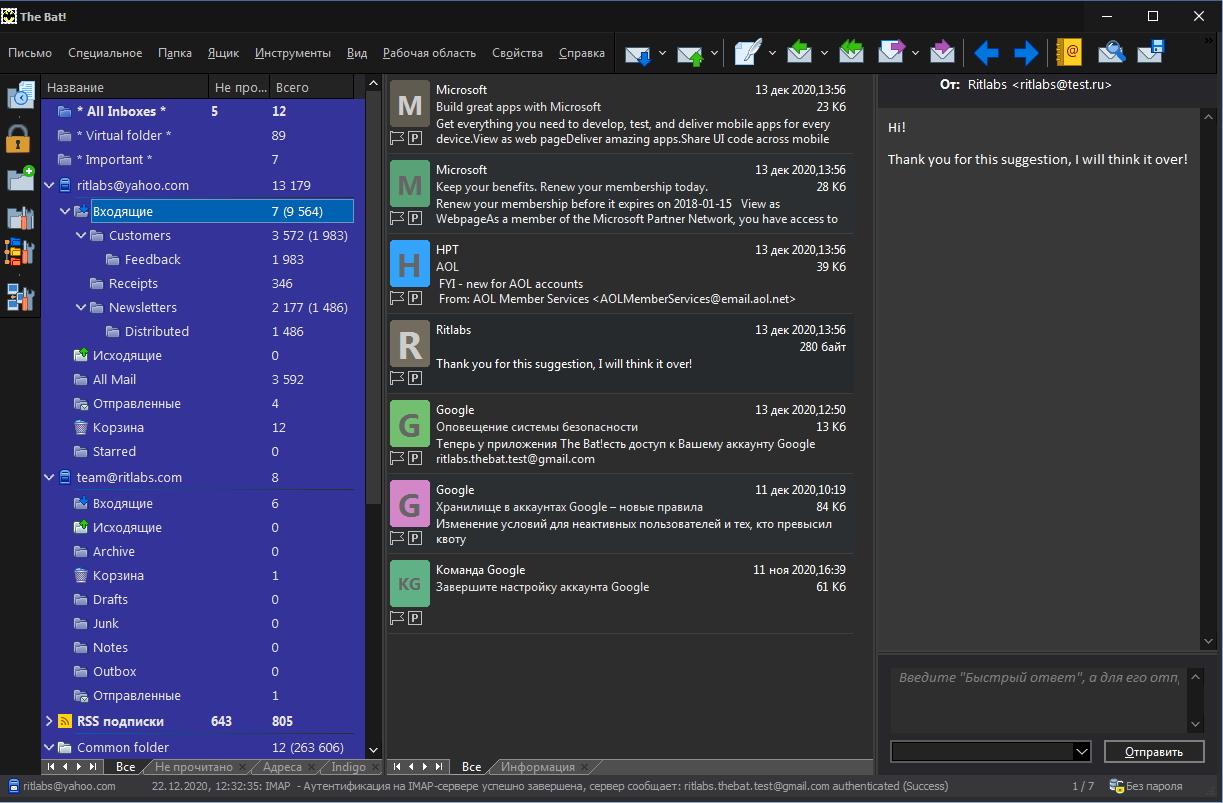Click Reply to all double green arrows icon
1223x803 pixels.
pyautogui.click(x=851, y=53)
